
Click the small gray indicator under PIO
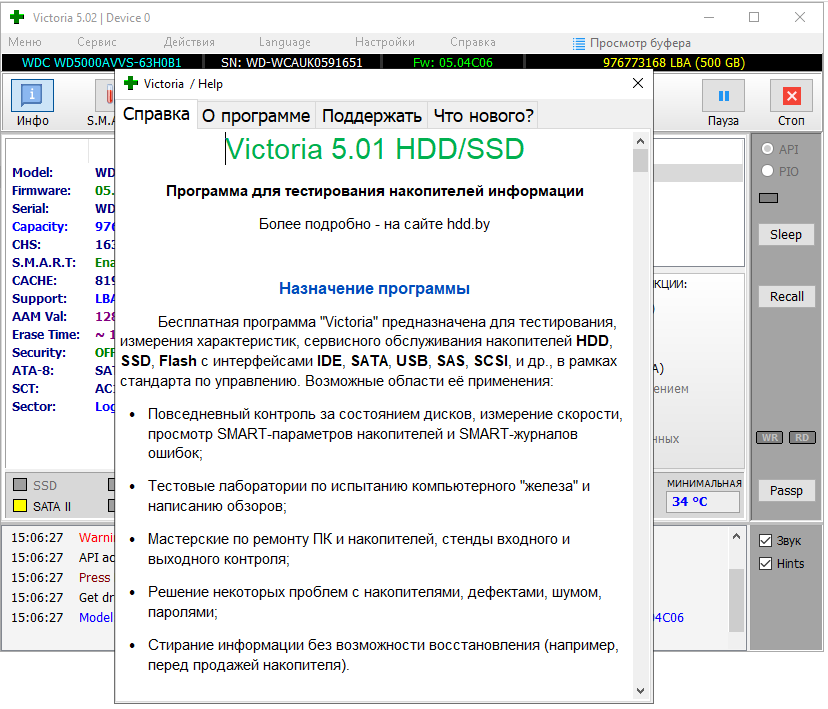point(768,198)
